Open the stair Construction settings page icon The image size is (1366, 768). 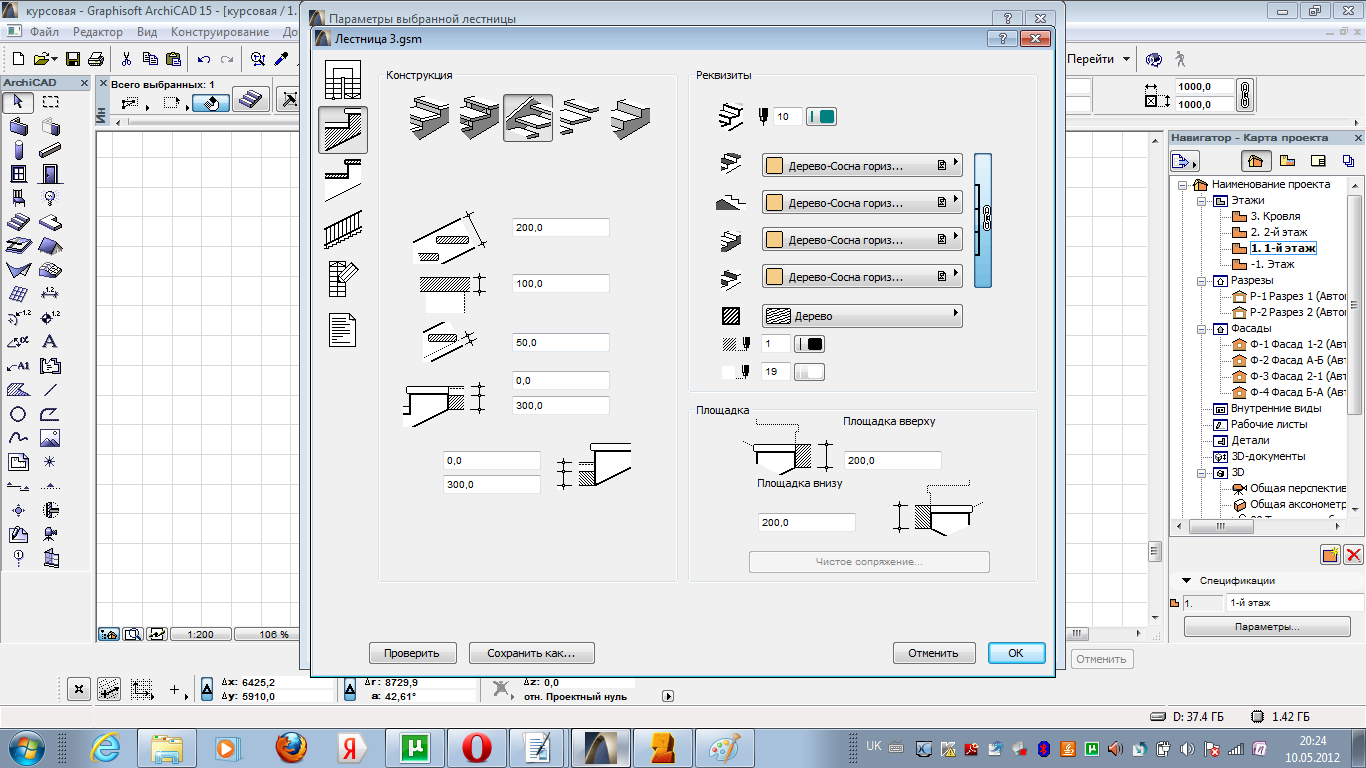pos(343,130)
